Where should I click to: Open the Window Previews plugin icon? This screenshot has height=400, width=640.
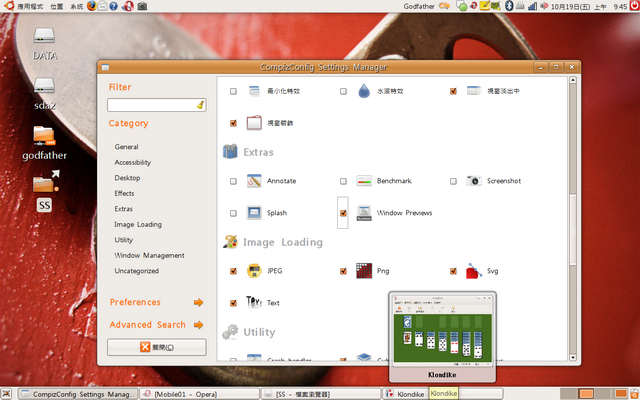[x=364, y=213]
